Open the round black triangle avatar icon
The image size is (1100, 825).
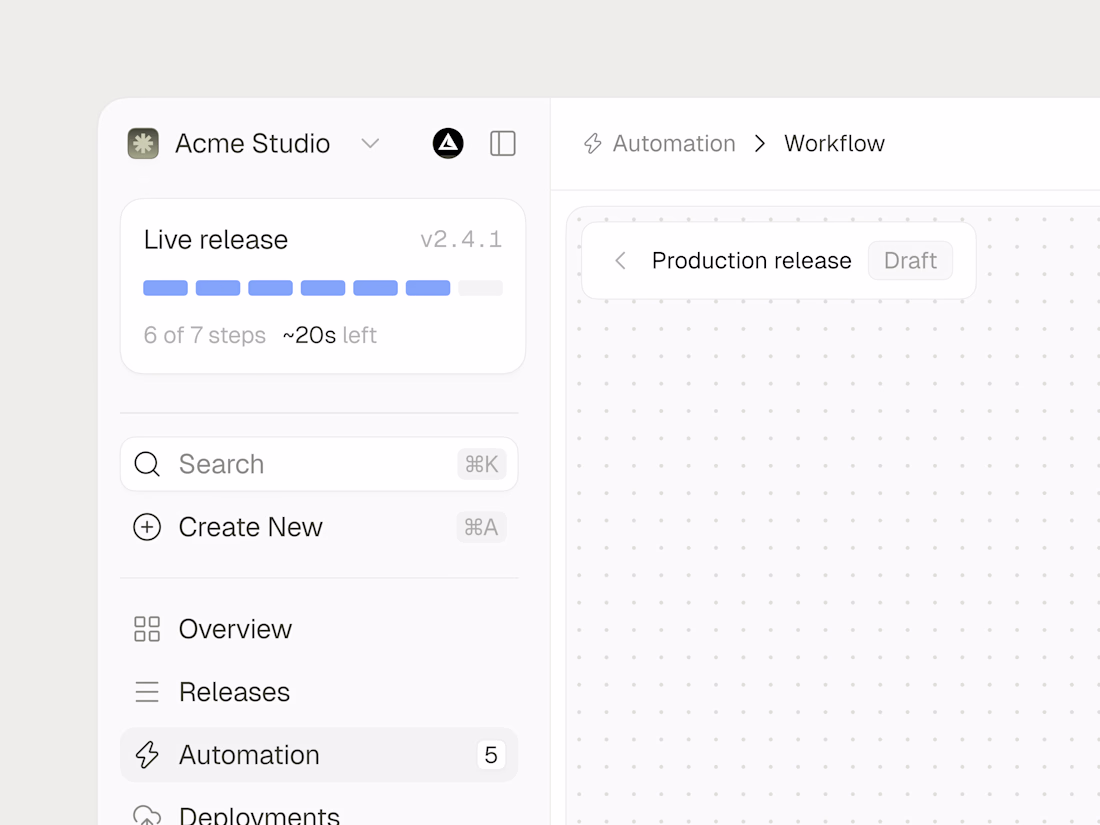(x=448, y=144)
